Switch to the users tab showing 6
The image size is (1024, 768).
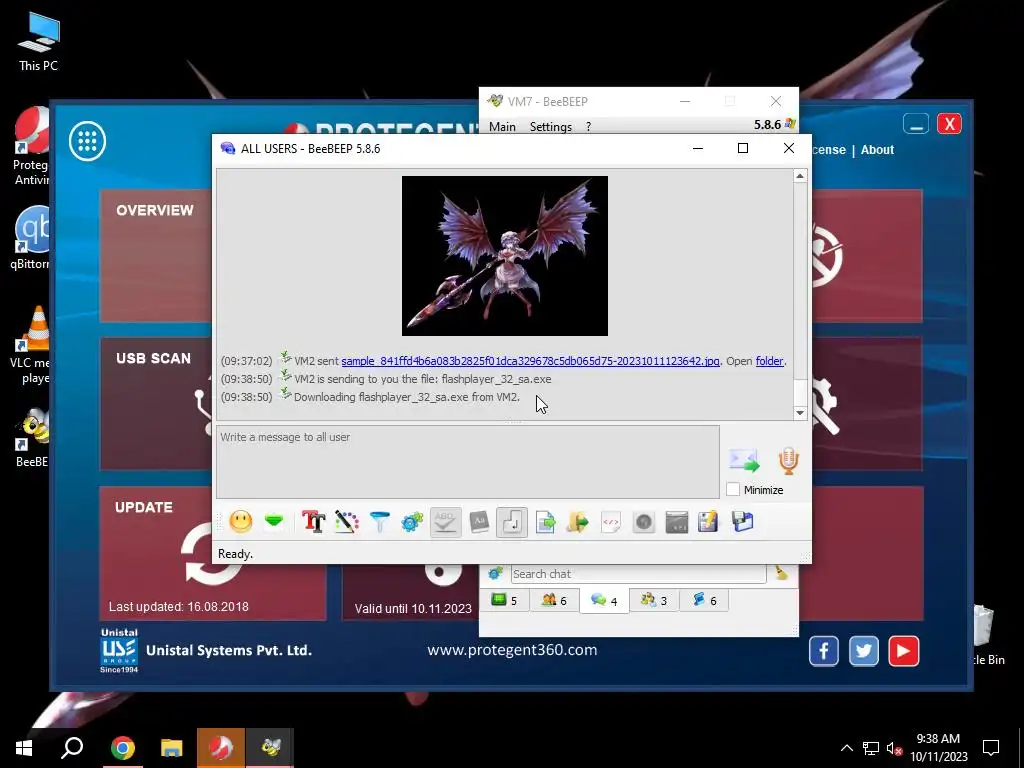click(554, 600)
